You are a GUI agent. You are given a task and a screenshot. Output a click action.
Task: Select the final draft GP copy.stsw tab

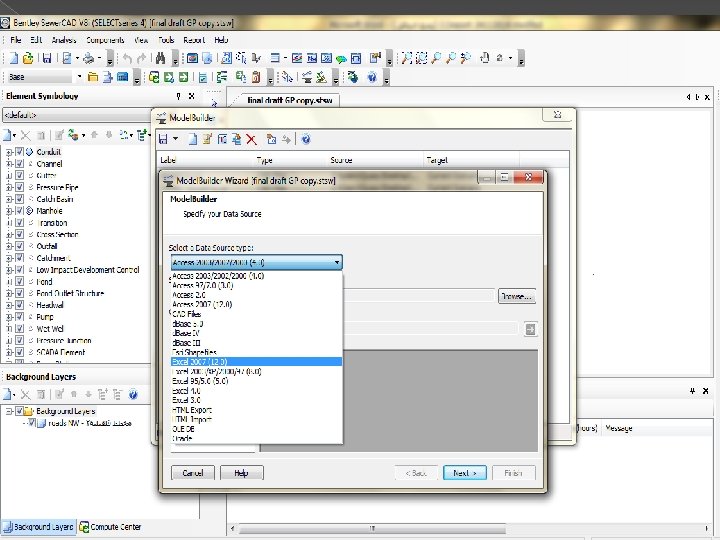click(x=289, y=100)
